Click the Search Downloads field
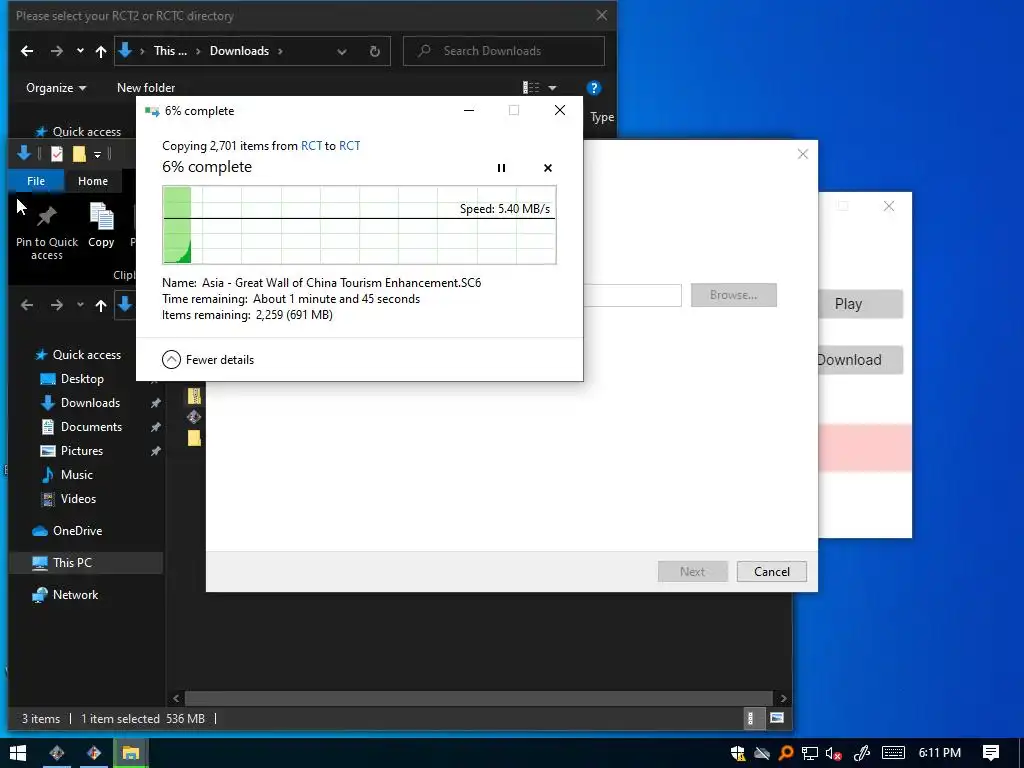The width and height of the screenshot is (1024, 768). pyautogui.click(x=504, y=51)
